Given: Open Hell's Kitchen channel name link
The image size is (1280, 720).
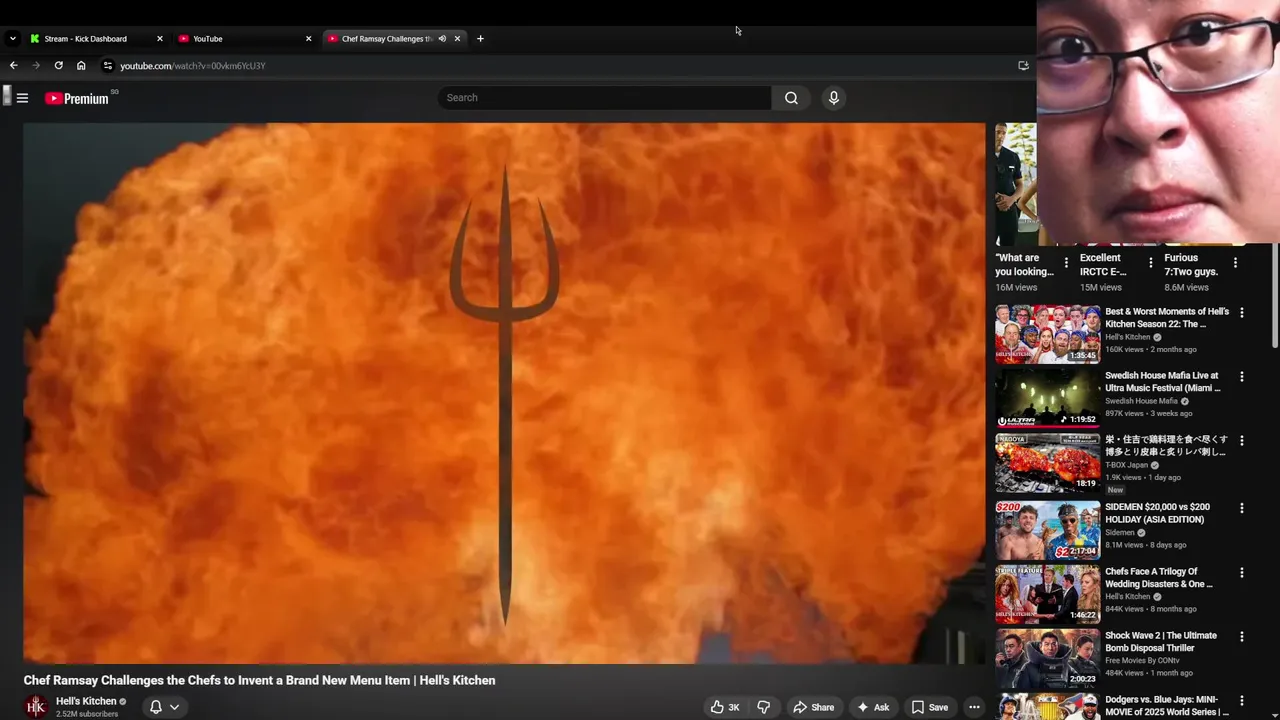Looking at the screenshot, I should (86, 701).
